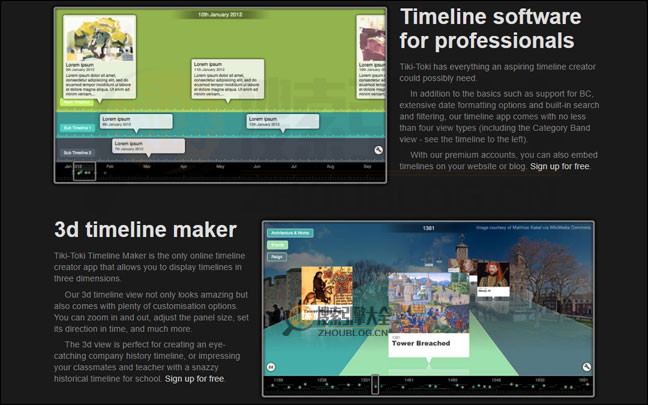
Task: Open the centre Lorem ipsum card in green band
Action: 228,79
